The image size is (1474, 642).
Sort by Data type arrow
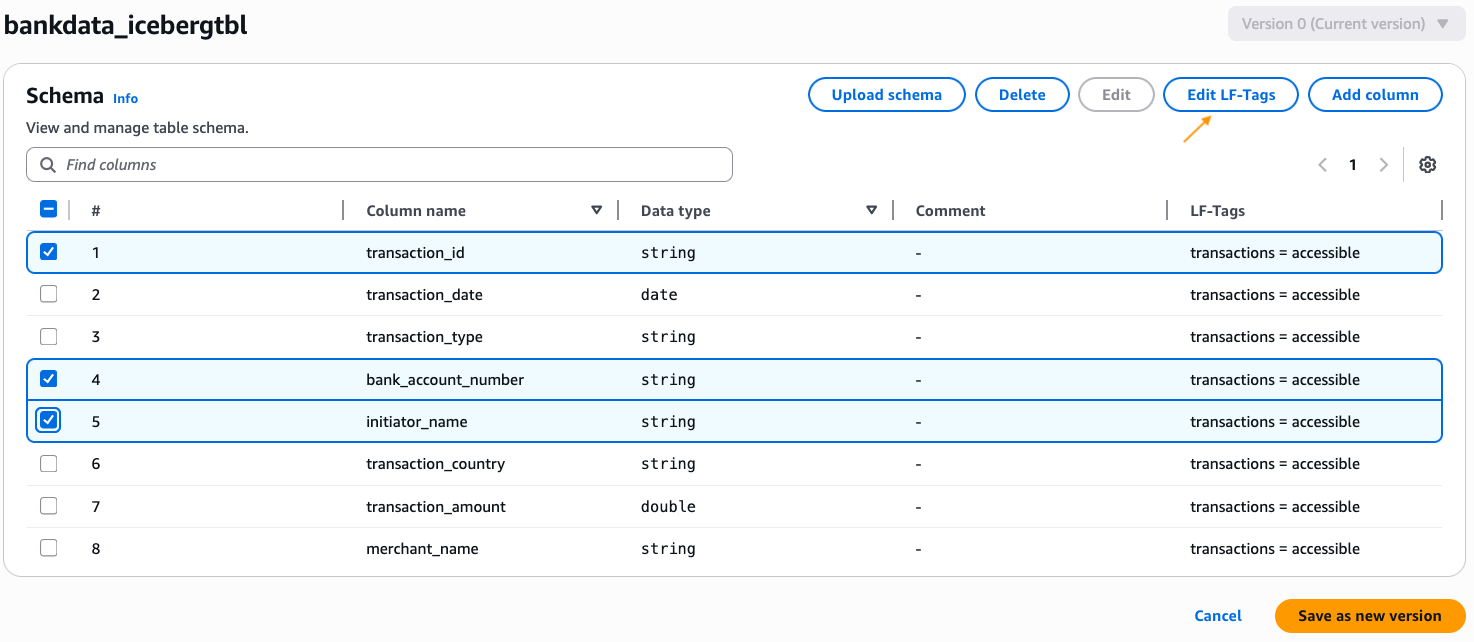click(x=872, y=210)
